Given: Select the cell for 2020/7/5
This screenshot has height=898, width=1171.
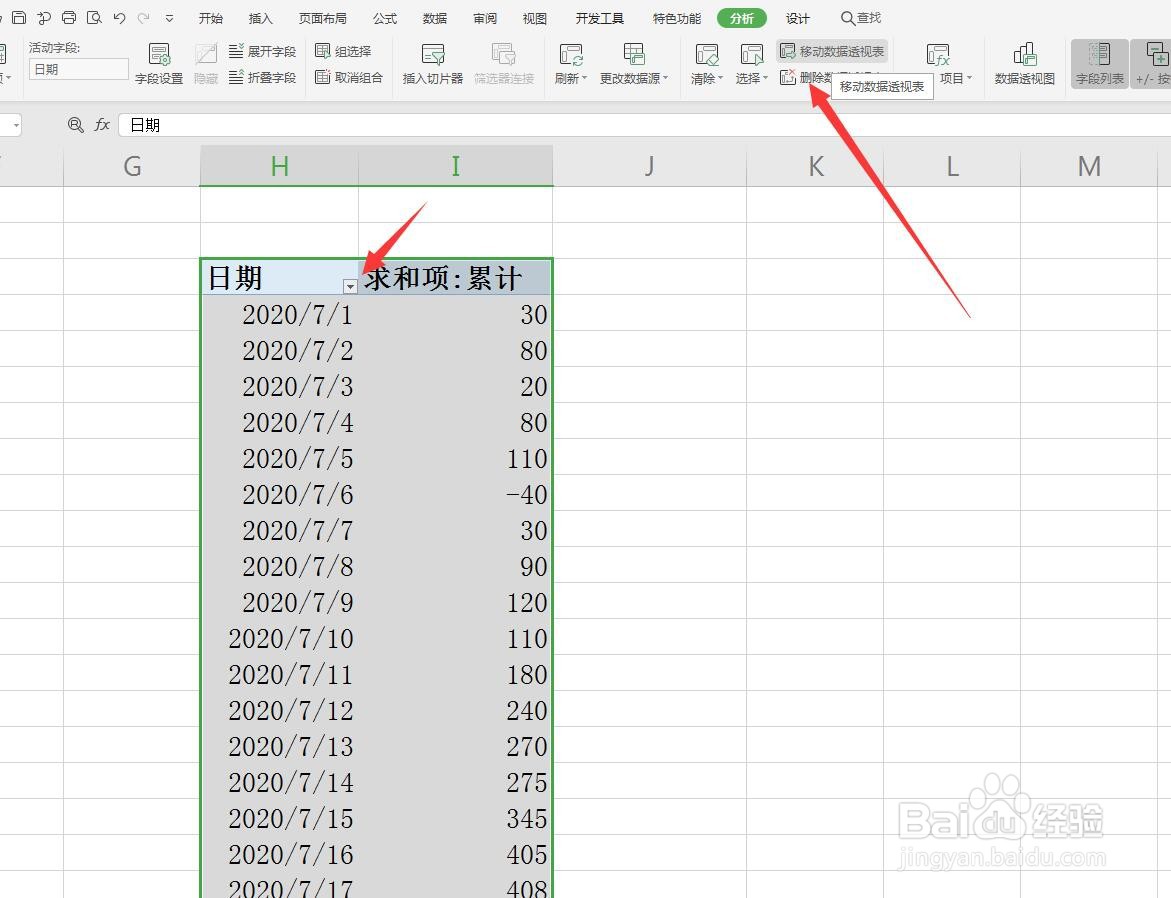Looking at the screenshot, I should tap(297, 458).
